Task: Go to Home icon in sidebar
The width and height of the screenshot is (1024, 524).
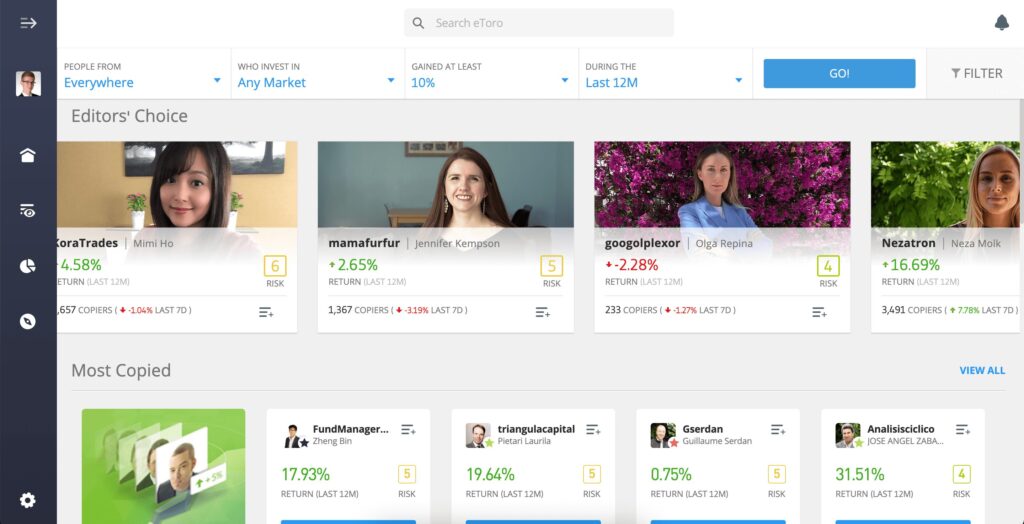Action: [x=27, y=156]
